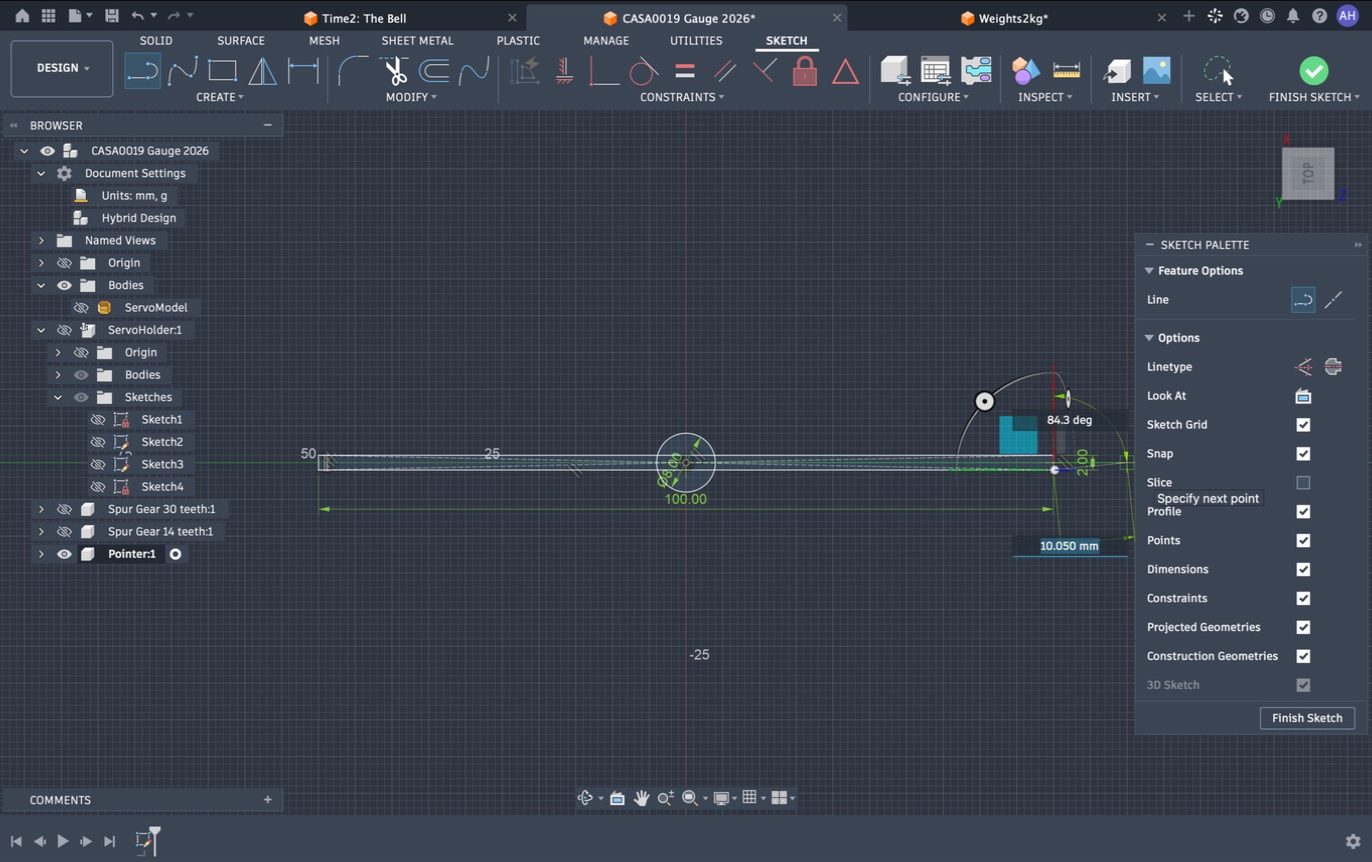This screenshot has height=862, width=1372.
Task: Click the Look At icon in palette
Action: tap(1303, 396)
